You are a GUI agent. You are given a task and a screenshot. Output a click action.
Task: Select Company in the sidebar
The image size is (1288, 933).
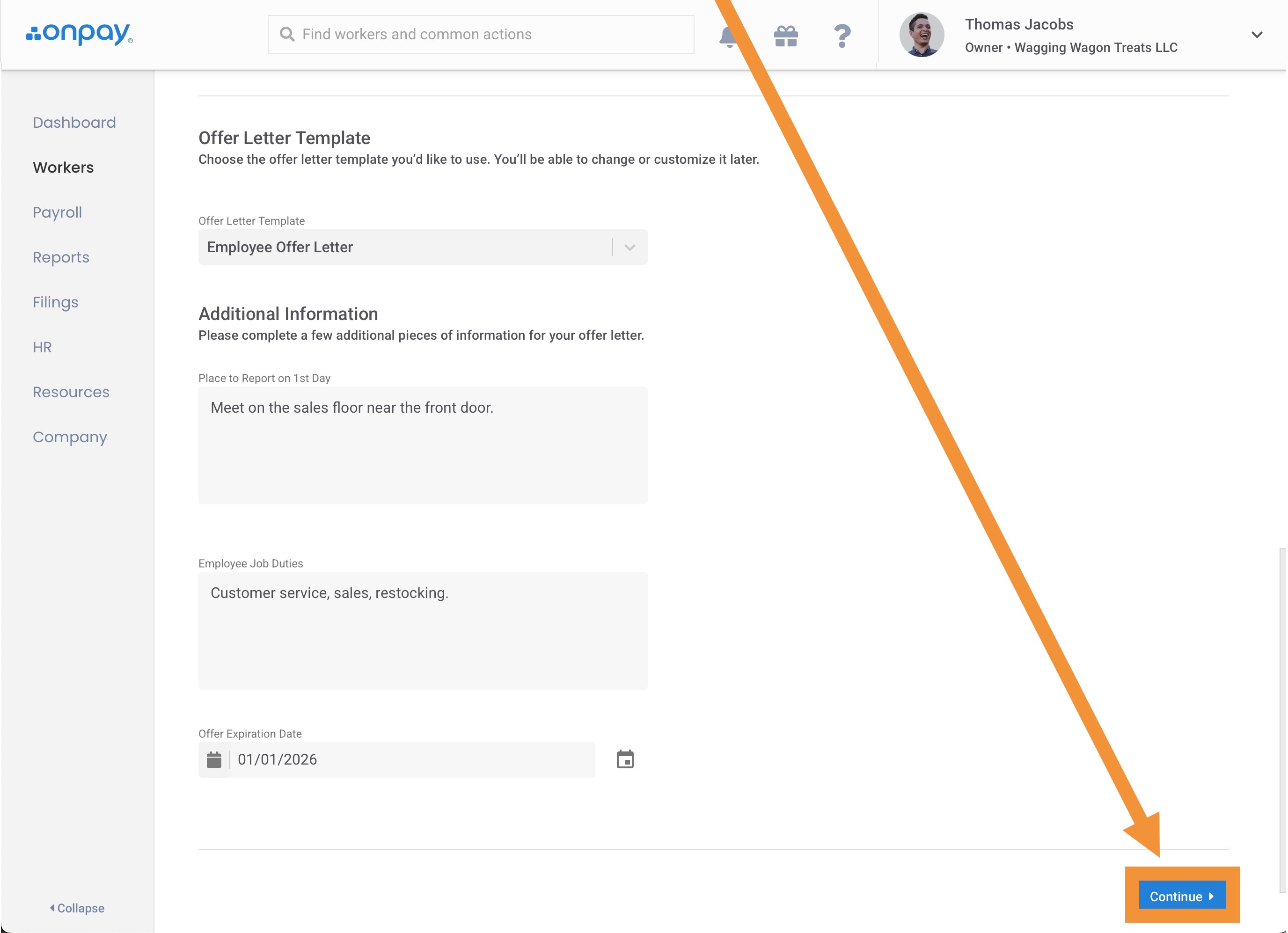[70, 437]
